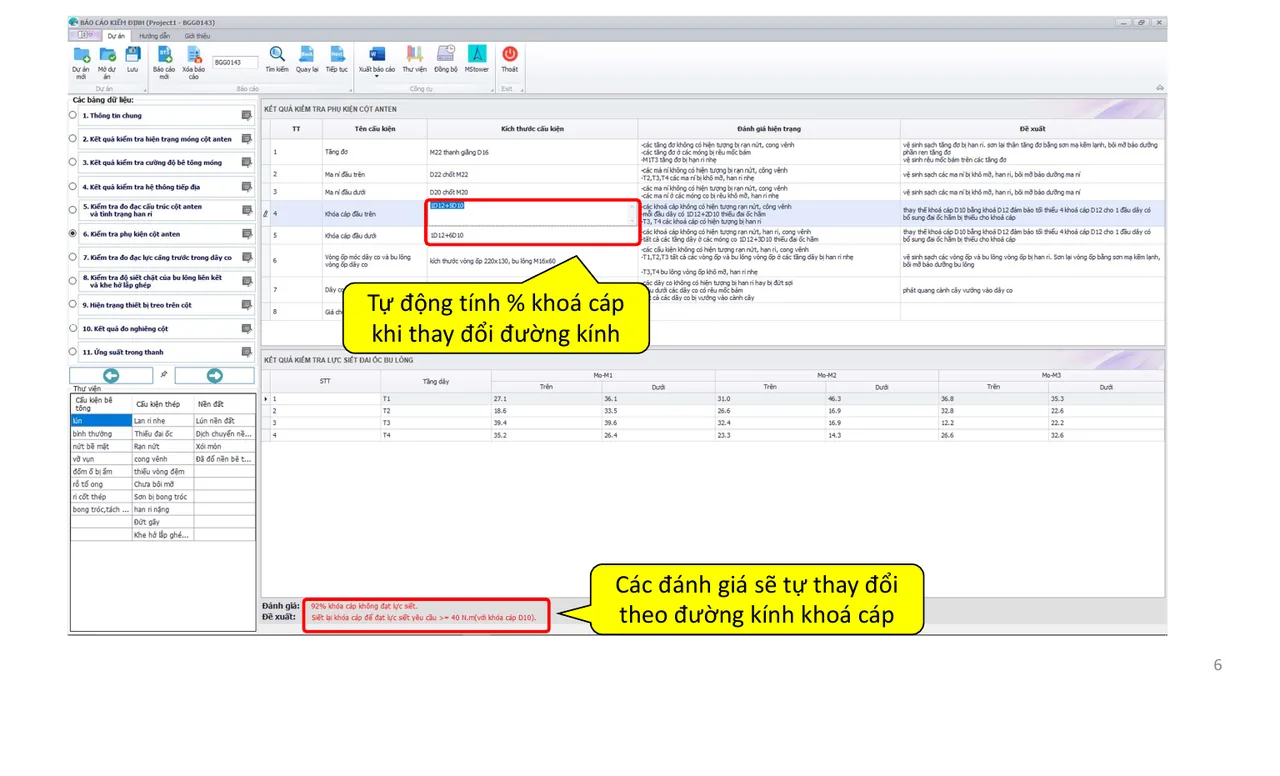Select radio for 3. Kết quả kiểm tra cường độ bê tông móng
Screen dimensions: 1280x776
pyautogui.click(x=73, y=162)
